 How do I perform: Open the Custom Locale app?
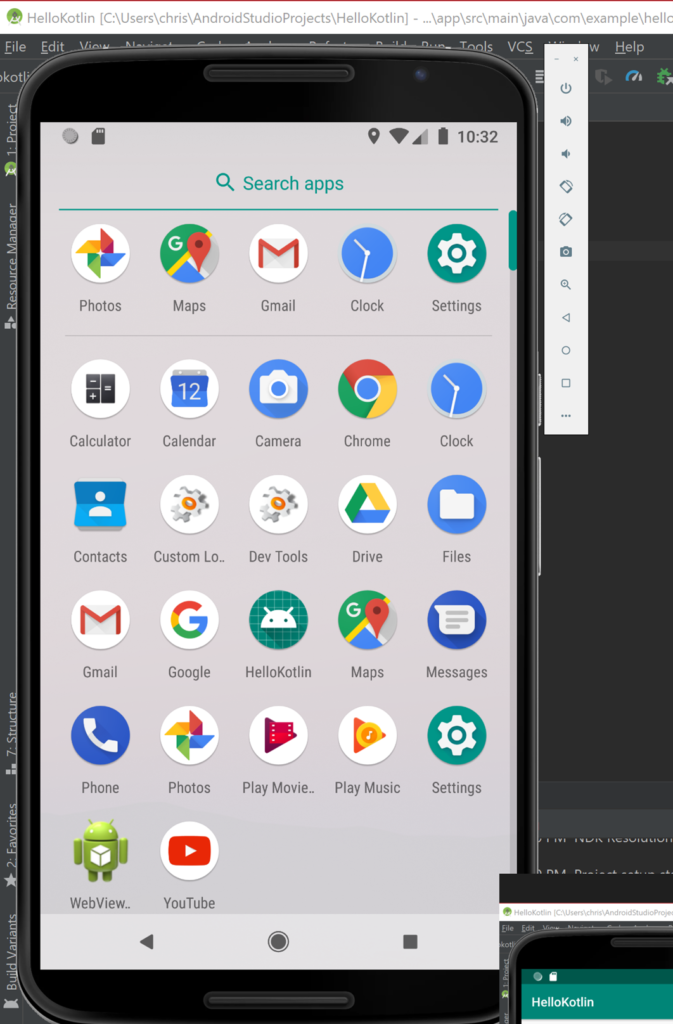click(189, 504)
